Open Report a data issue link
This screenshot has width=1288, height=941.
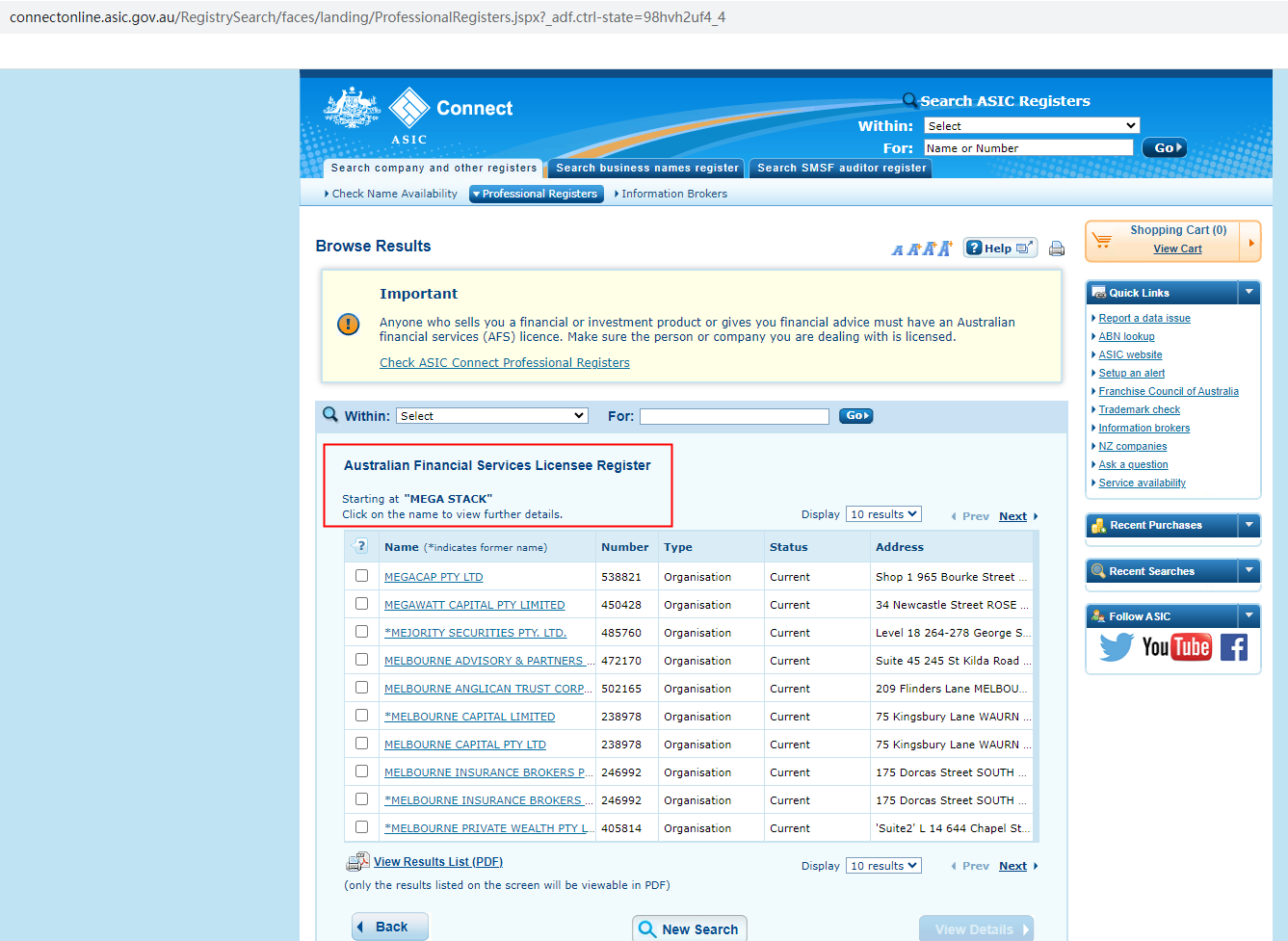(1144, 318)
